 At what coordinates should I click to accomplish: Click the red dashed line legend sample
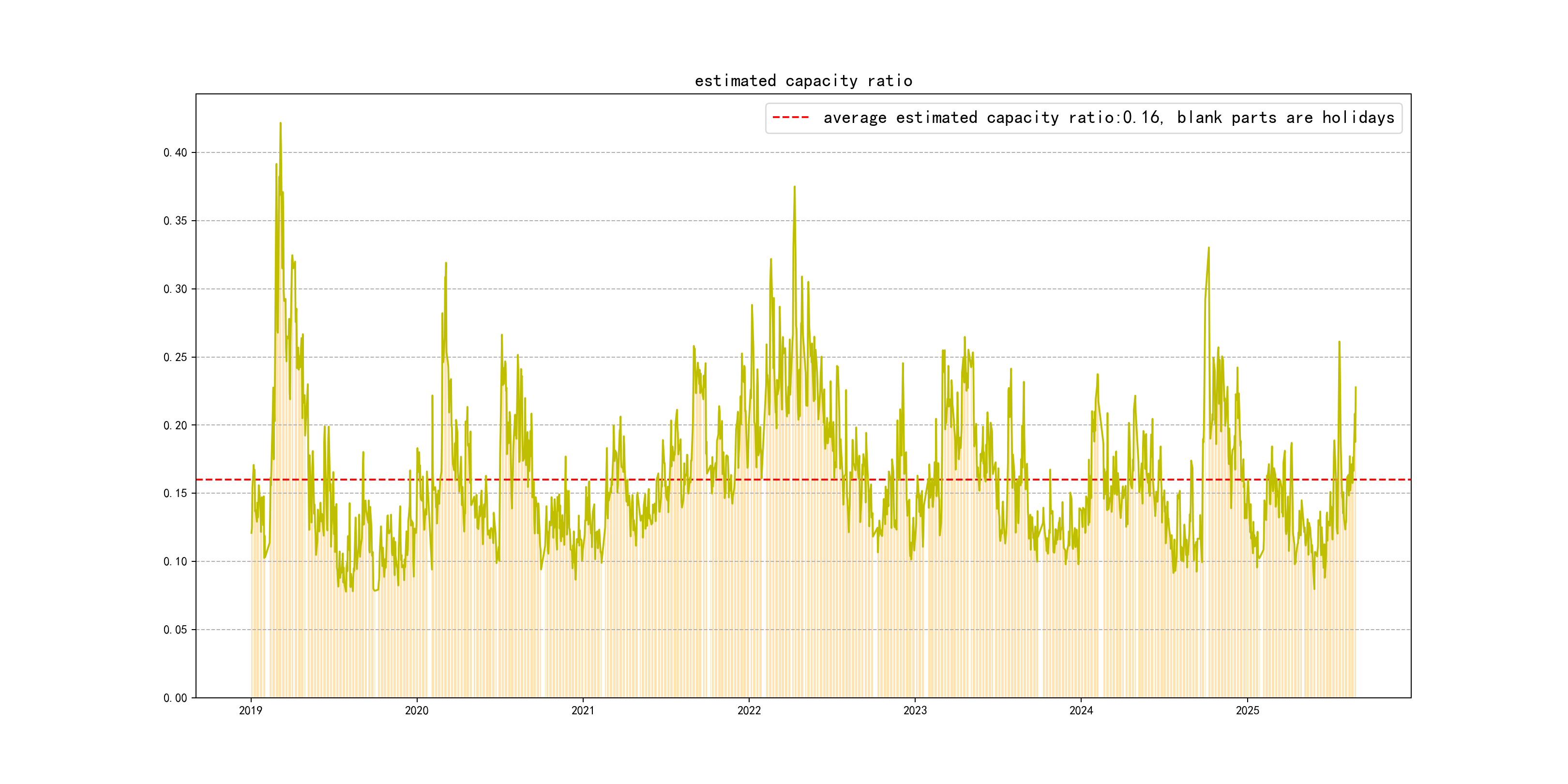click(x=790, y=118)
